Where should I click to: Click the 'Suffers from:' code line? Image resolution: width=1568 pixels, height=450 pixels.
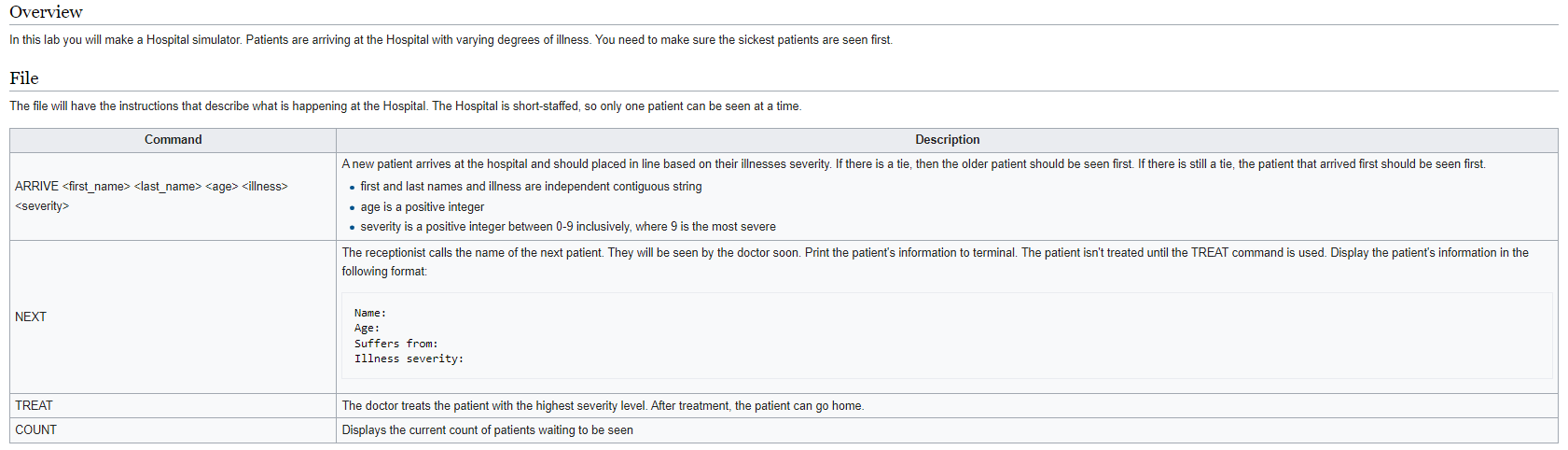395,344
